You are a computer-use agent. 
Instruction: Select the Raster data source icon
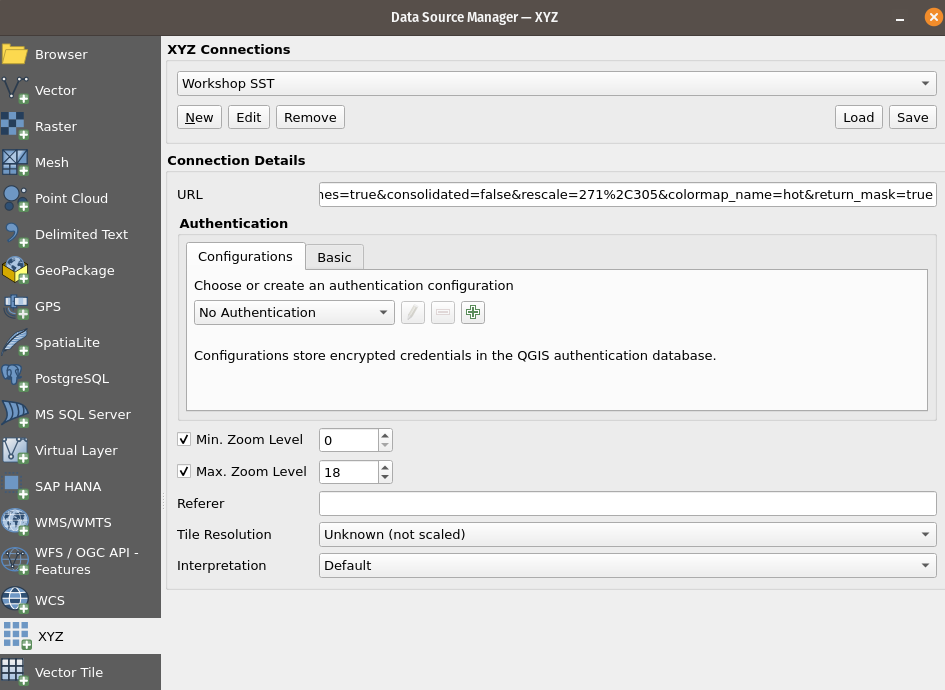15,126
